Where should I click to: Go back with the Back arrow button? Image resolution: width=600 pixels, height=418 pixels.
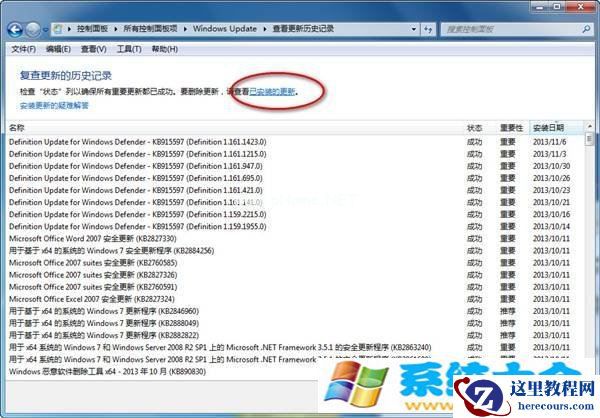15,29
